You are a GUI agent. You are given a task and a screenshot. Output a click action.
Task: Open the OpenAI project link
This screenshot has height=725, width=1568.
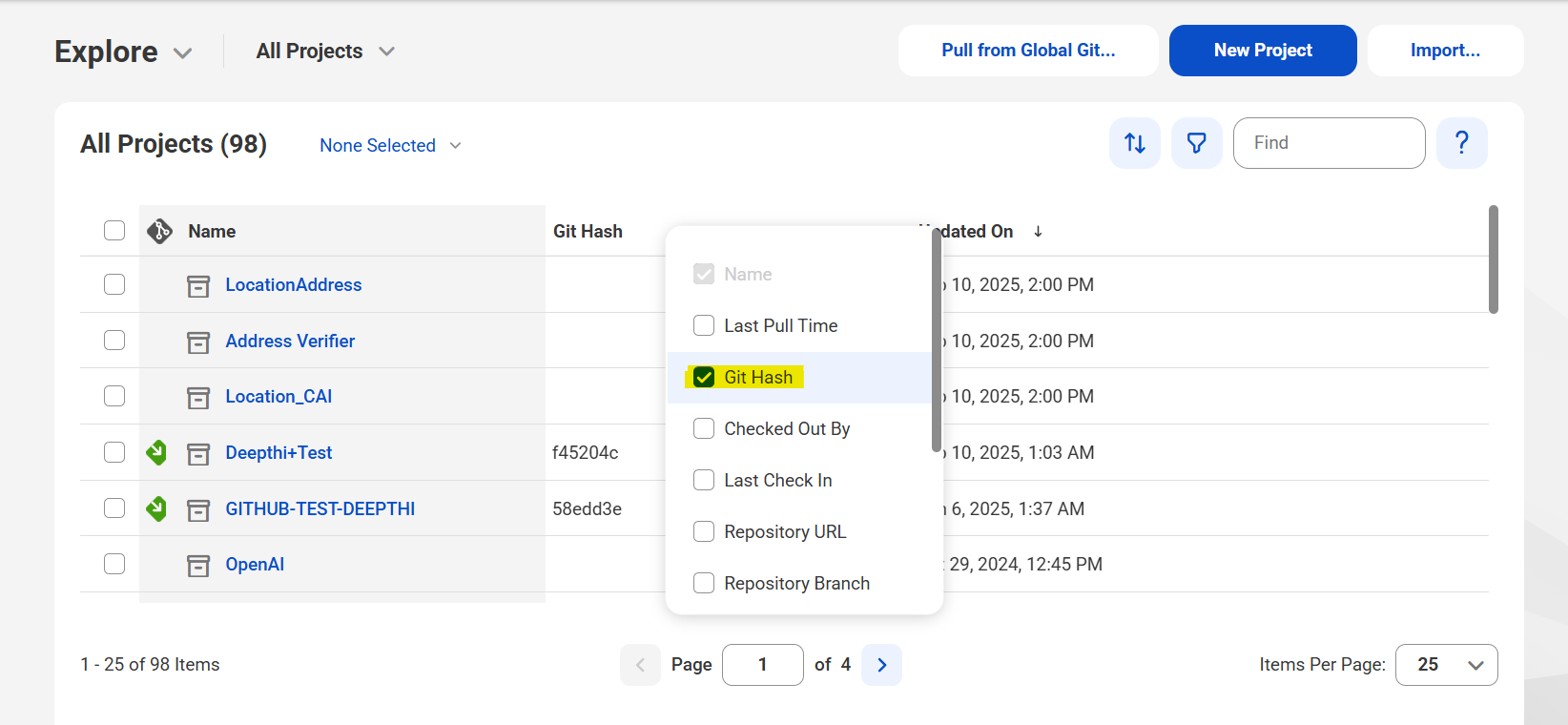pyautogui.click(x=255, y=565)
